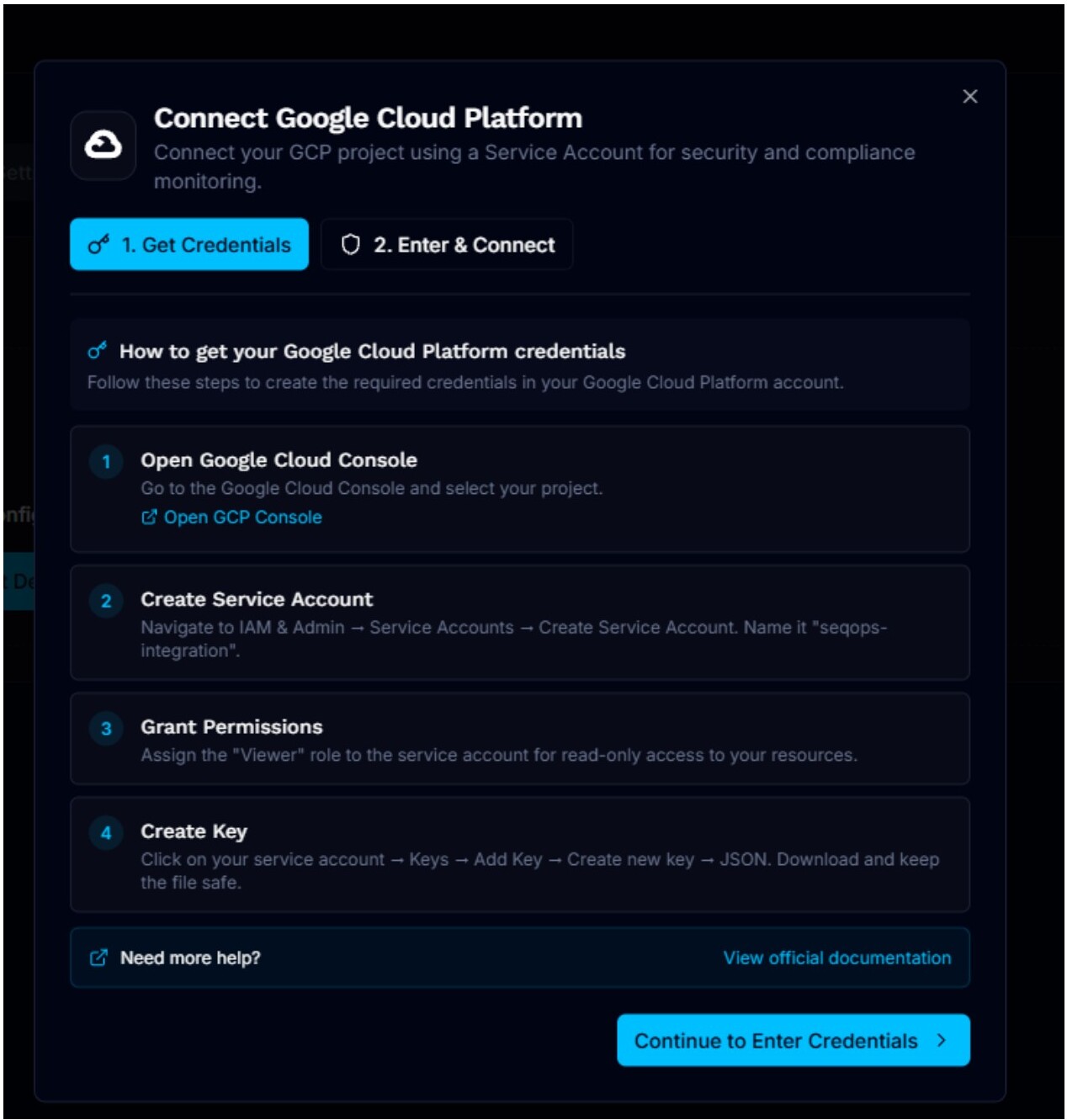Click the external link icon beside Need more help
1067x1120 pixels.
[x=98, y=958]
